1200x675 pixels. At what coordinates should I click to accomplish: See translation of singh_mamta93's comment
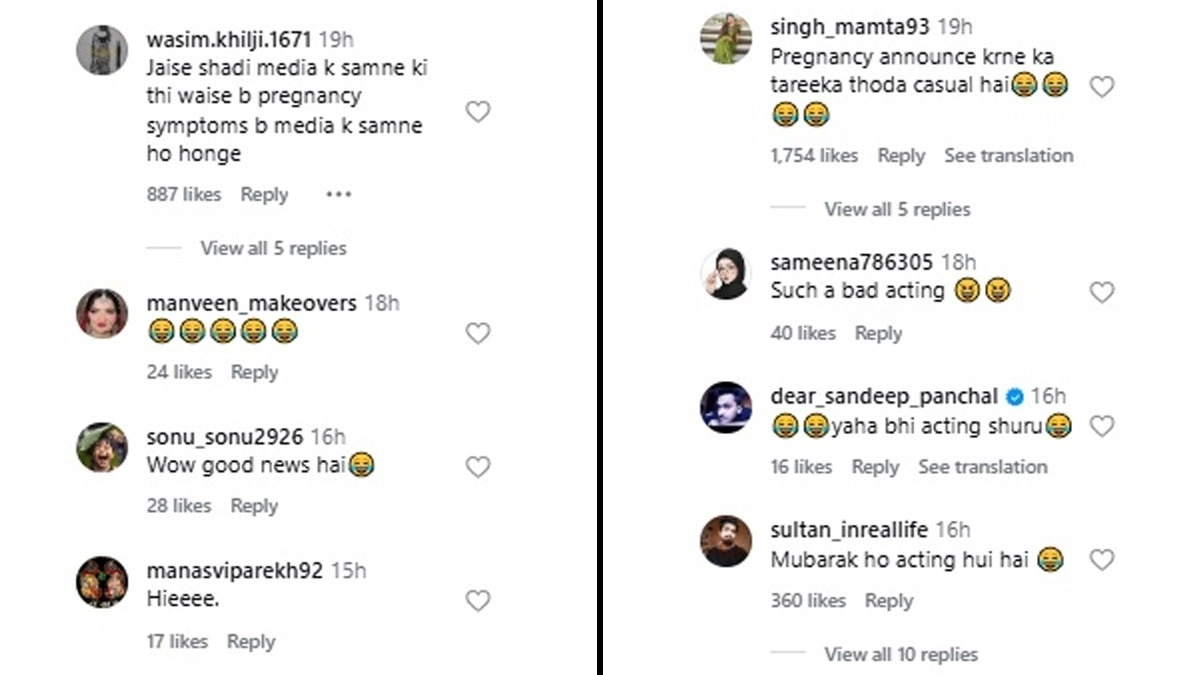(1008, 156)
